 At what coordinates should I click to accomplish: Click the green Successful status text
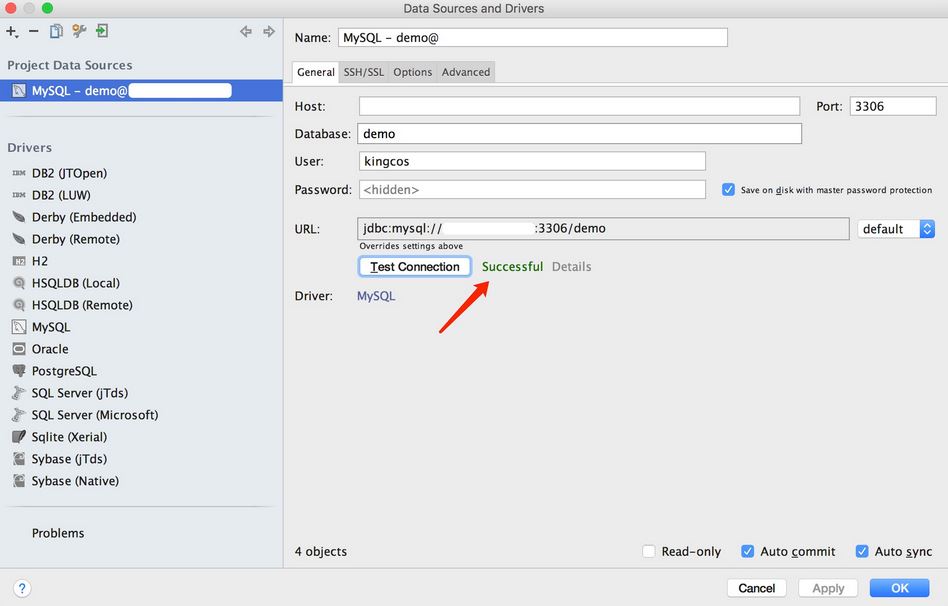(512, 267)
